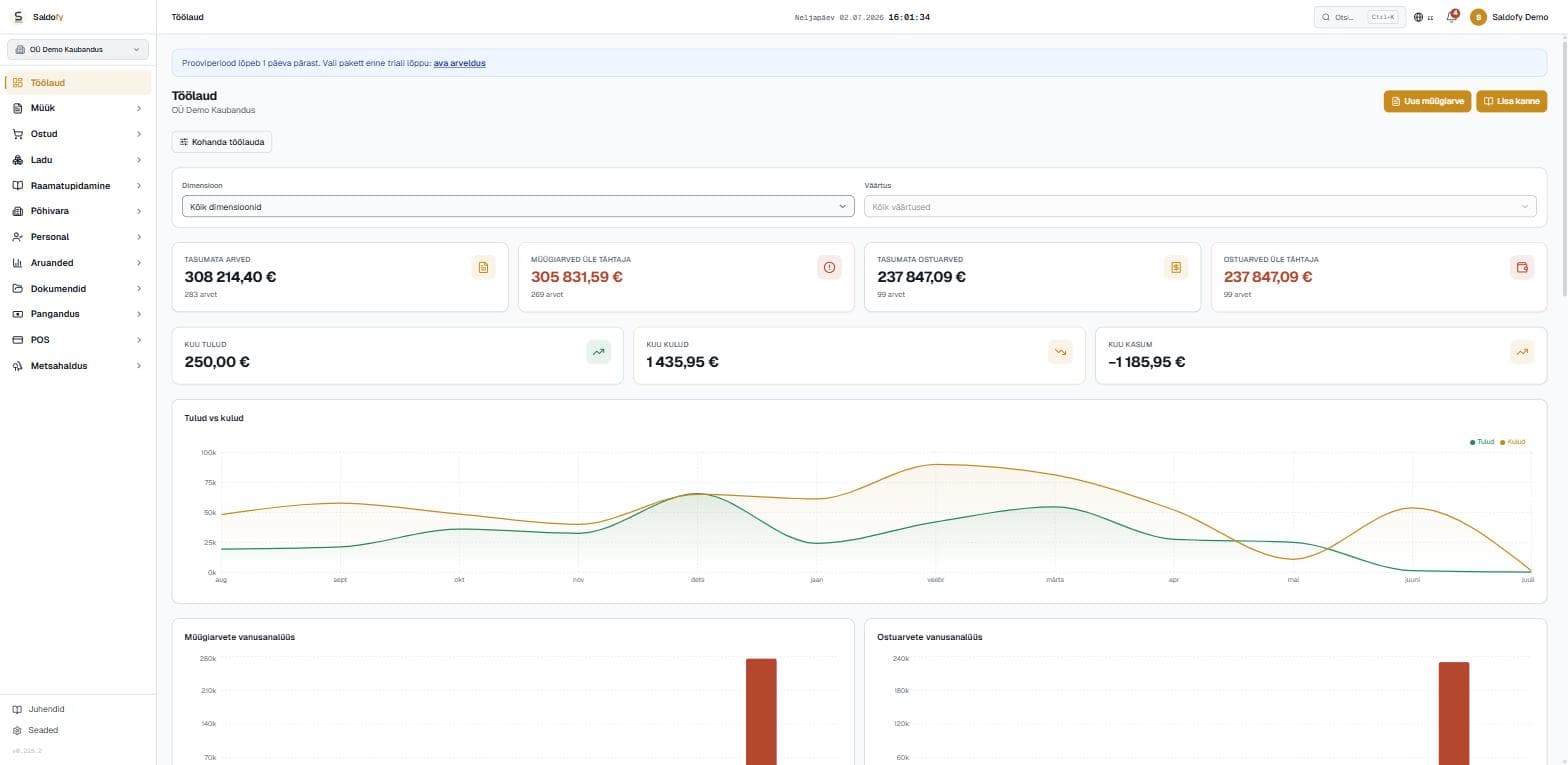Follow the ava arveldus link
Viewport: 1568px width, 765px height.
point(459,63)
